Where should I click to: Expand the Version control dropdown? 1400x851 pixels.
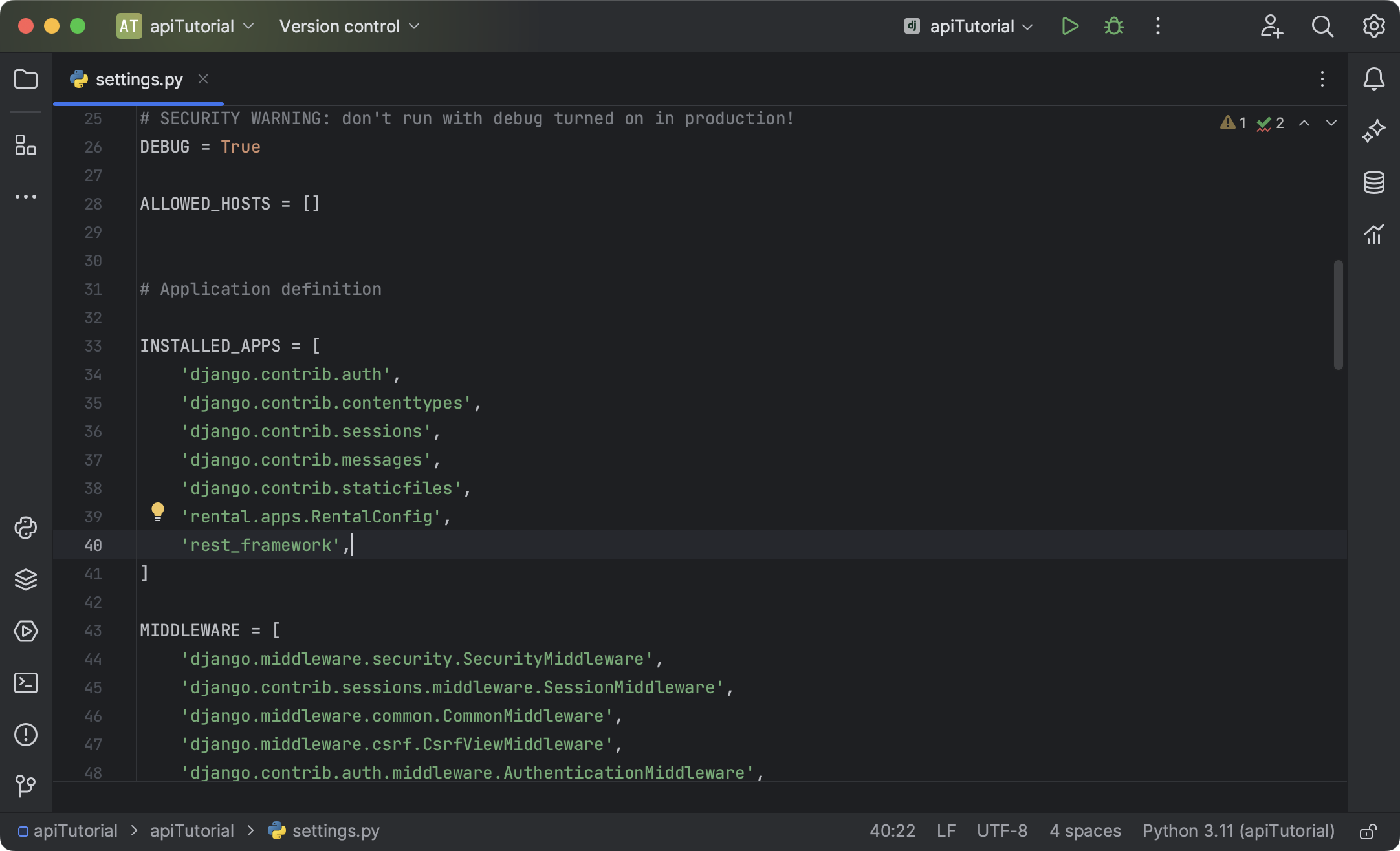click(x=349, y=27)
